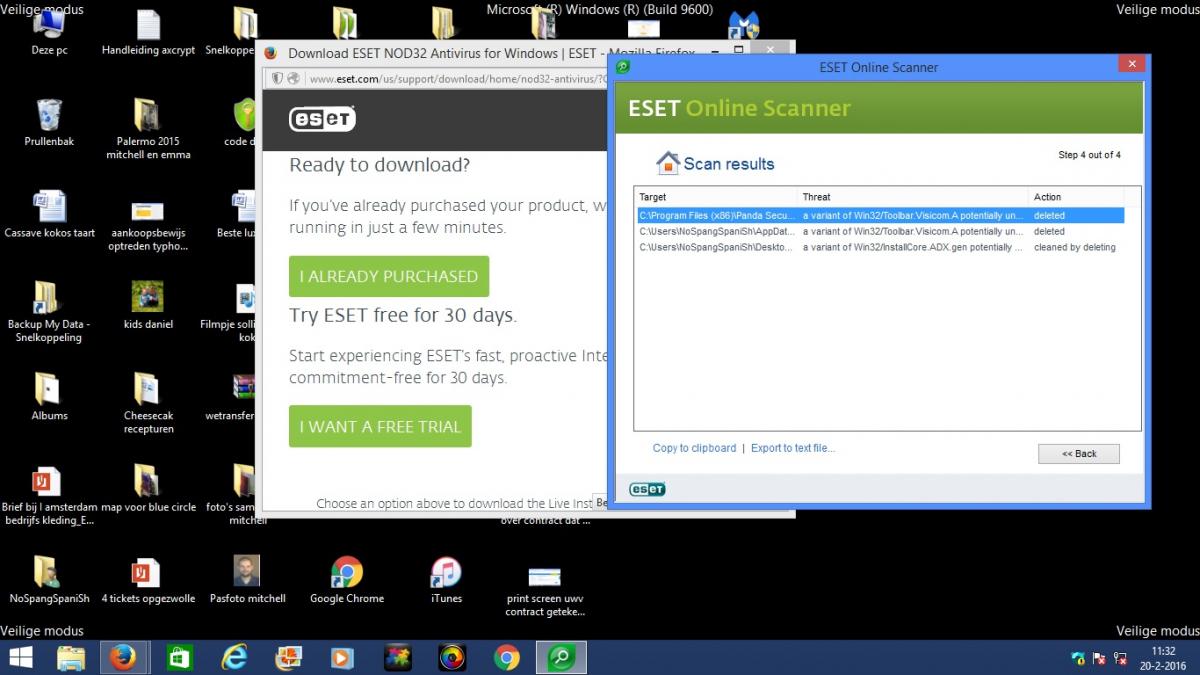Screen dimensions: 1200x675
Task: Click the Windows Start button
Action: click(20, 657)
